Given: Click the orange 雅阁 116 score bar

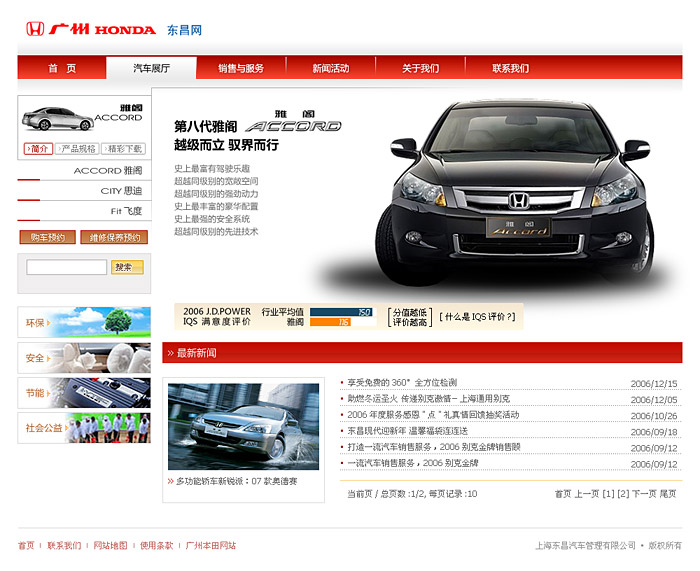Looking at the screenshot, I should tap(330, 322).
